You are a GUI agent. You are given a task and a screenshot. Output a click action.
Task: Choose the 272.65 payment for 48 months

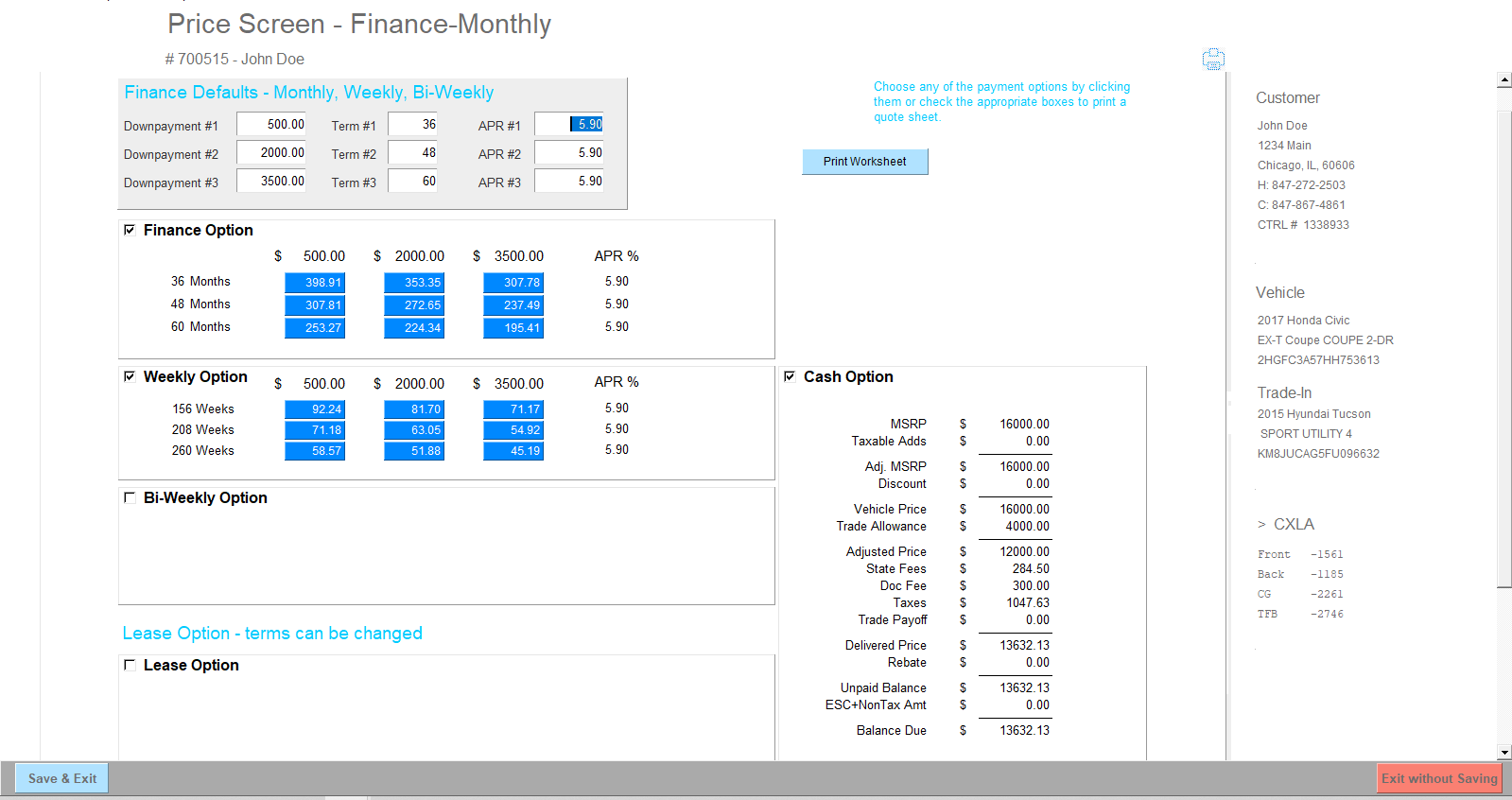click(414, 305)
